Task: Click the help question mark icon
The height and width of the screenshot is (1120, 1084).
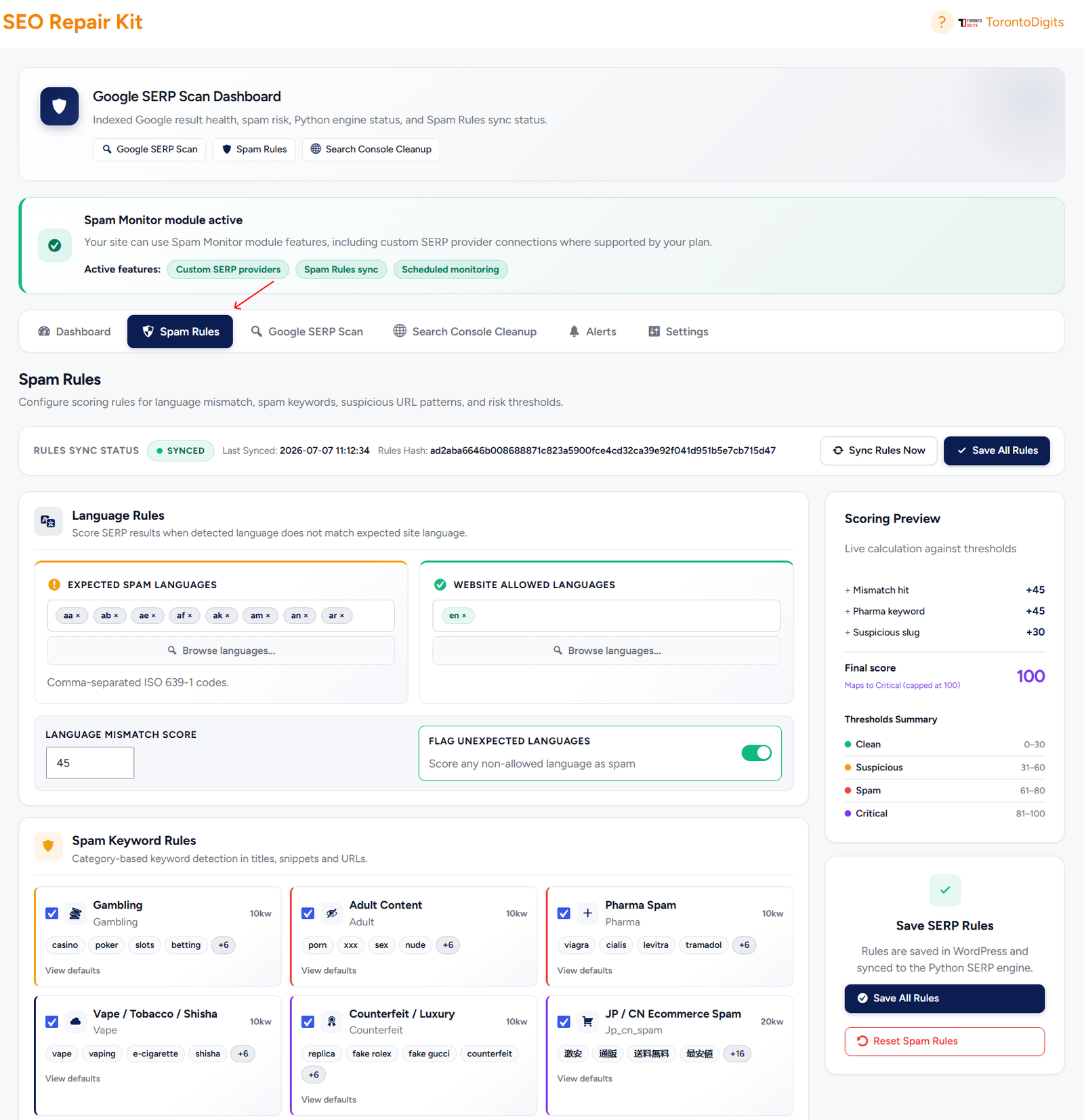Action: pos(941,22)
